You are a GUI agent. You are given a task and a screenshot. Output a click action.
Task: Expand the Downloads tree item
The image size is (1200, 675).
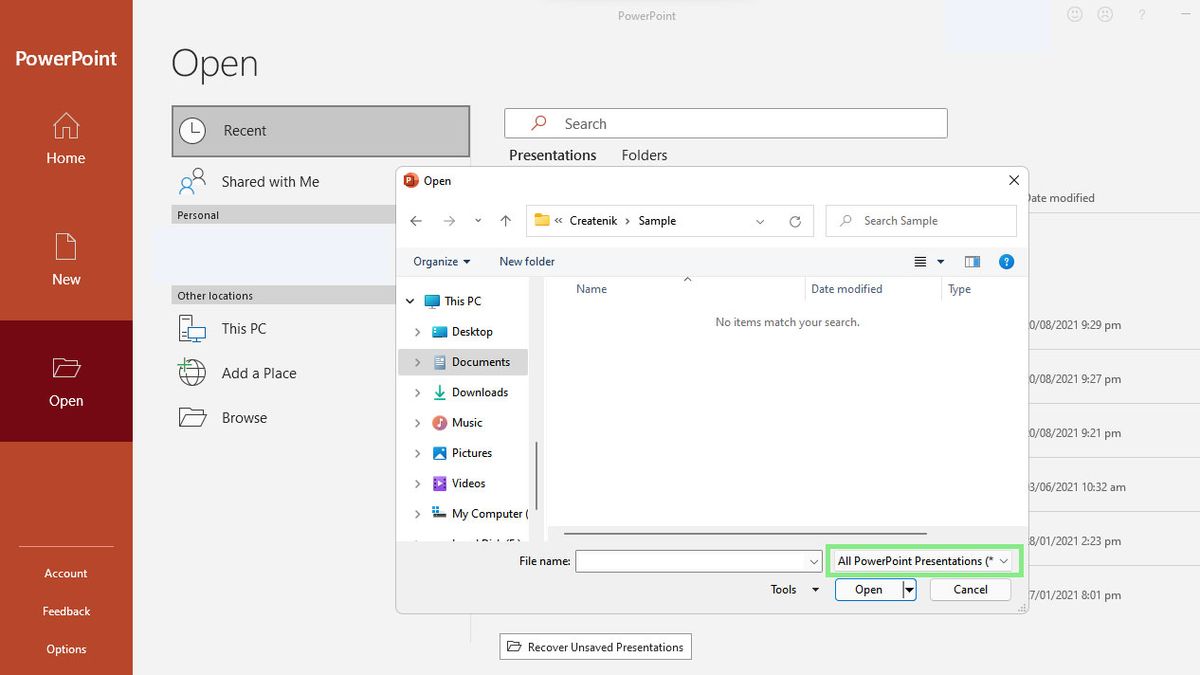(x=418, y=392)
